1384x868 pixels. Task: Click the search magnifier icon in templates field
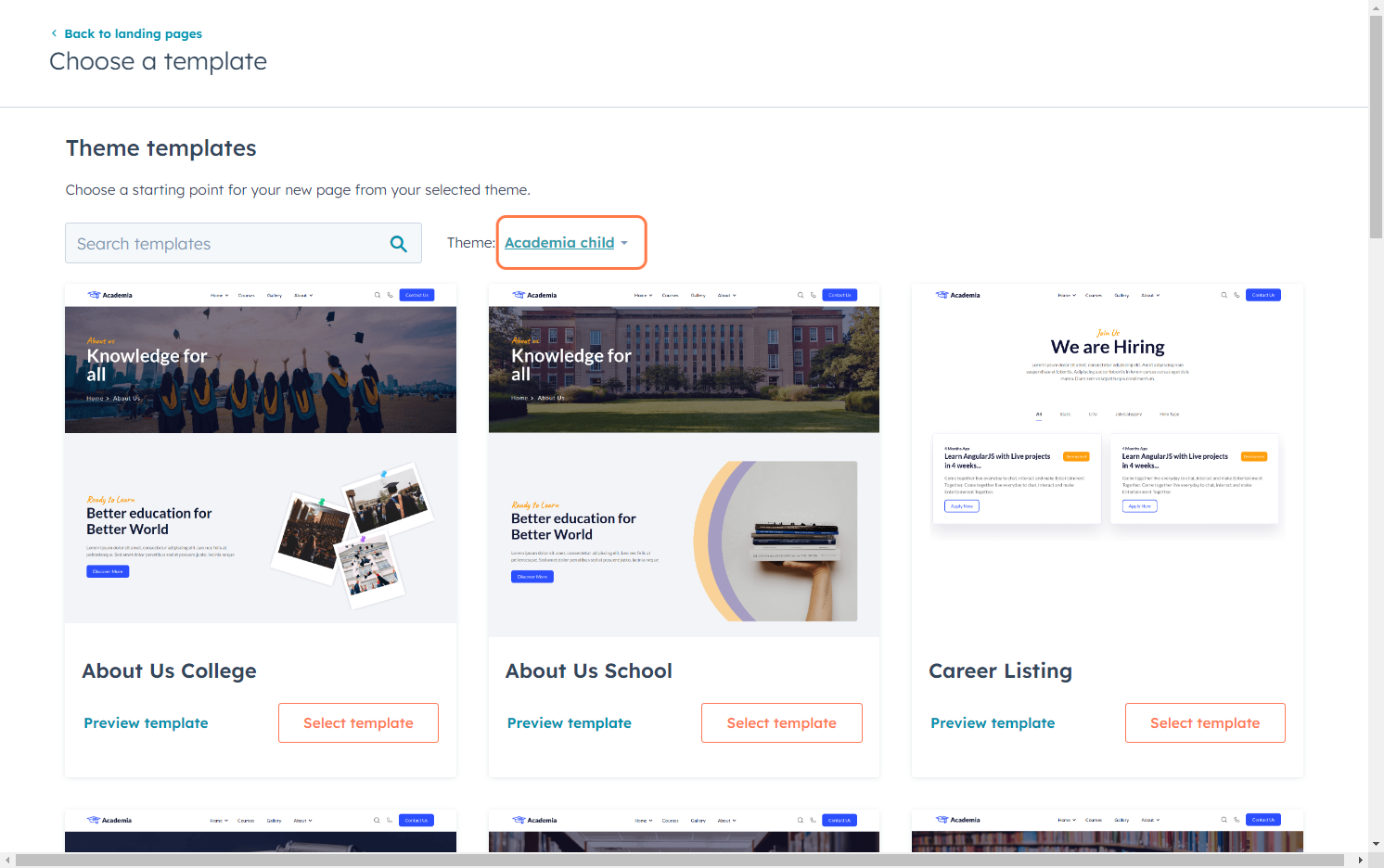[x=398, y=244]
